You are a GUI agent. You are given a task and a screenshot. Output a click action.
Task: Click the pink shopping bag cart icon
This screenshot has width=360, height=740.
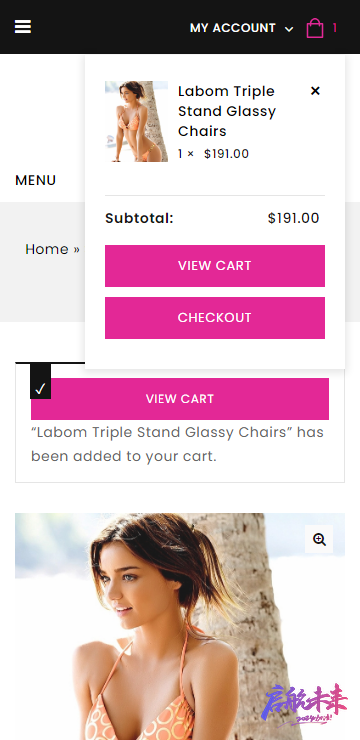(x=315, y=28)
